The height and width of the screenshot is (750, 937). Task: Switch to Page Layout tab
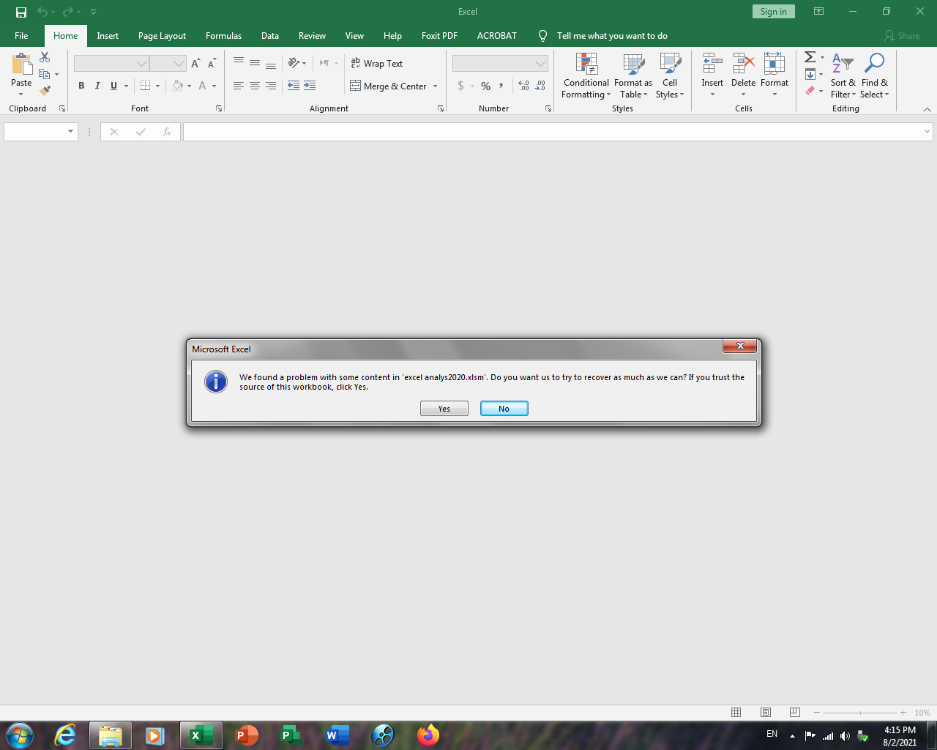point(162,36)
